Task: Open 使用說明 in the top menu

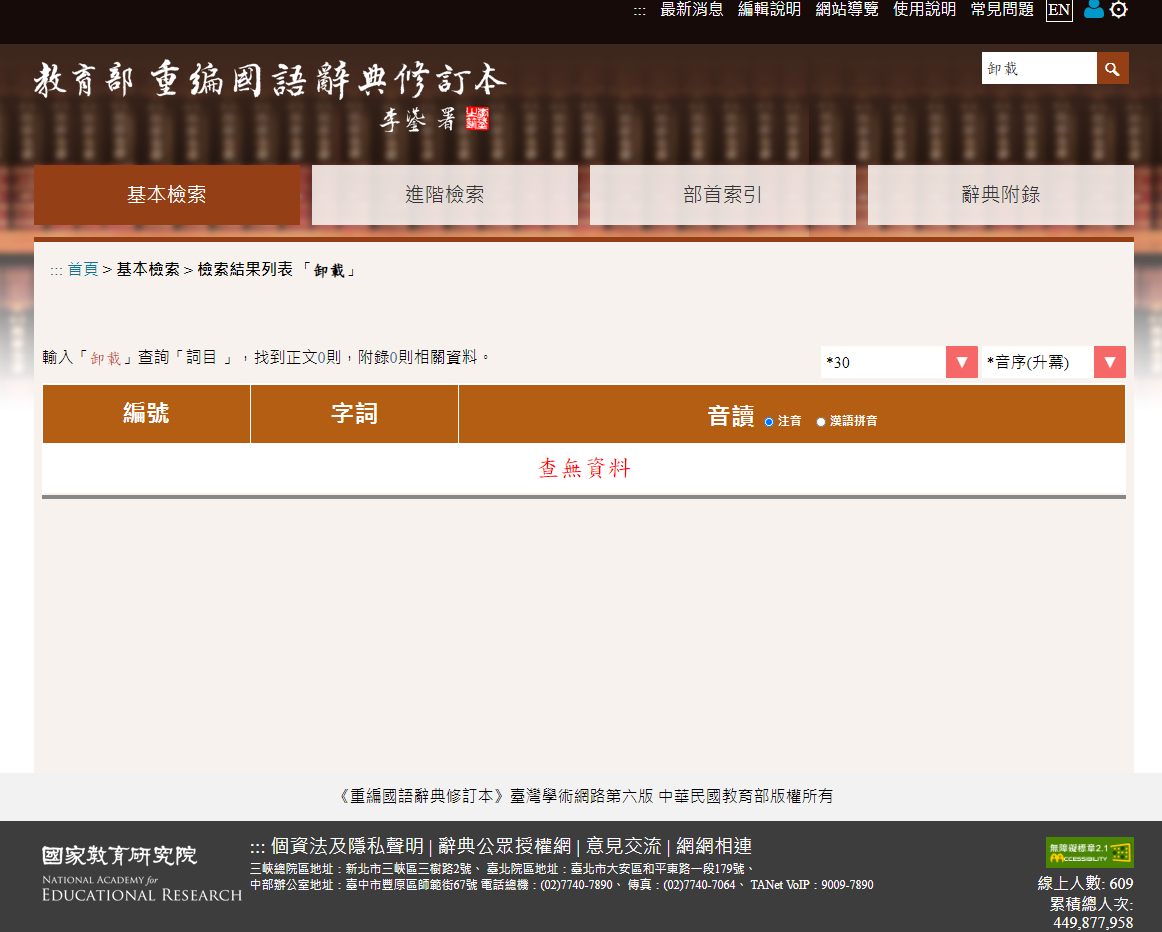Action: pos(924,10)
